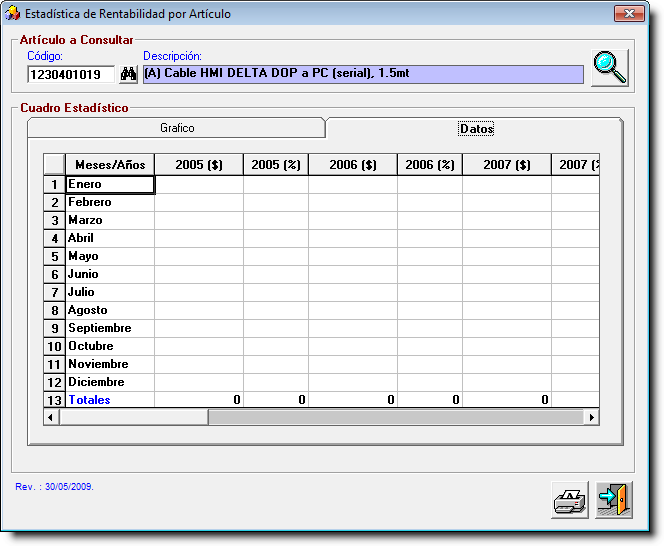Image resolution: width=664 pixels, height=546 pixels.
Task: Click the magnifying glass consult button
Action: 610,68
